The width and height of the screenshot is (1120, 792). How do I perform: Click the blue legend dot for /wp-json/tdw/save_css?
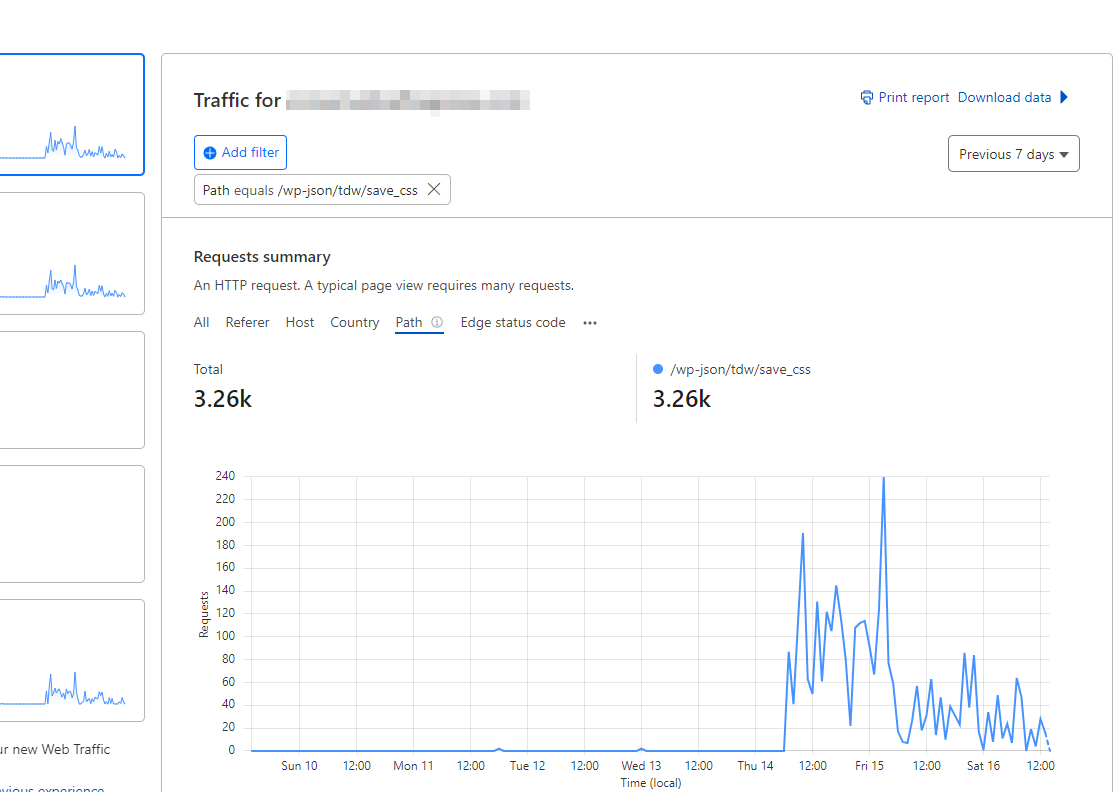658,369
